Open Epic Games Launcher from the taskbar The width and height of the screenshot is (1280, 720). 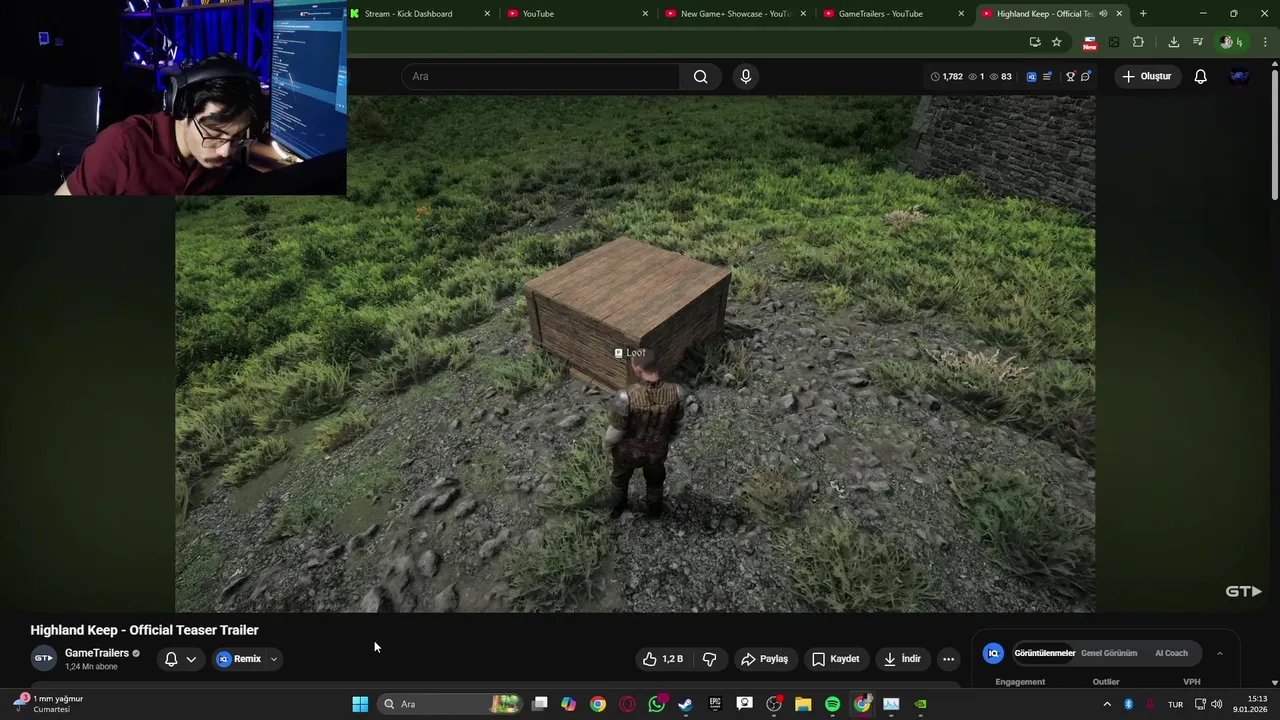(x=715, y=704)
